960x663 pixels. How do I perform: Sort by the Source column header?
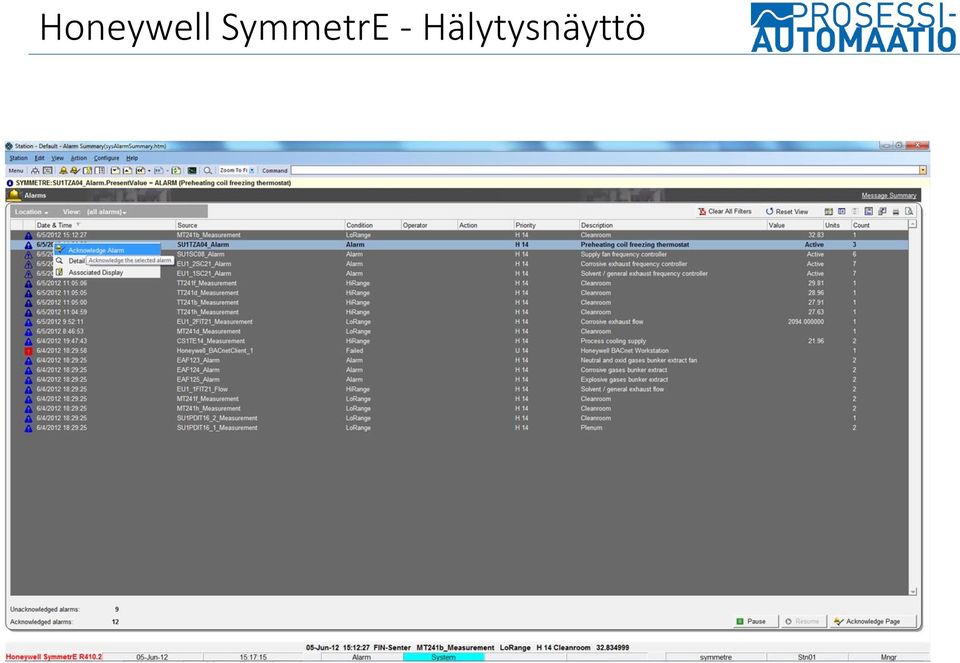point(260,225)
